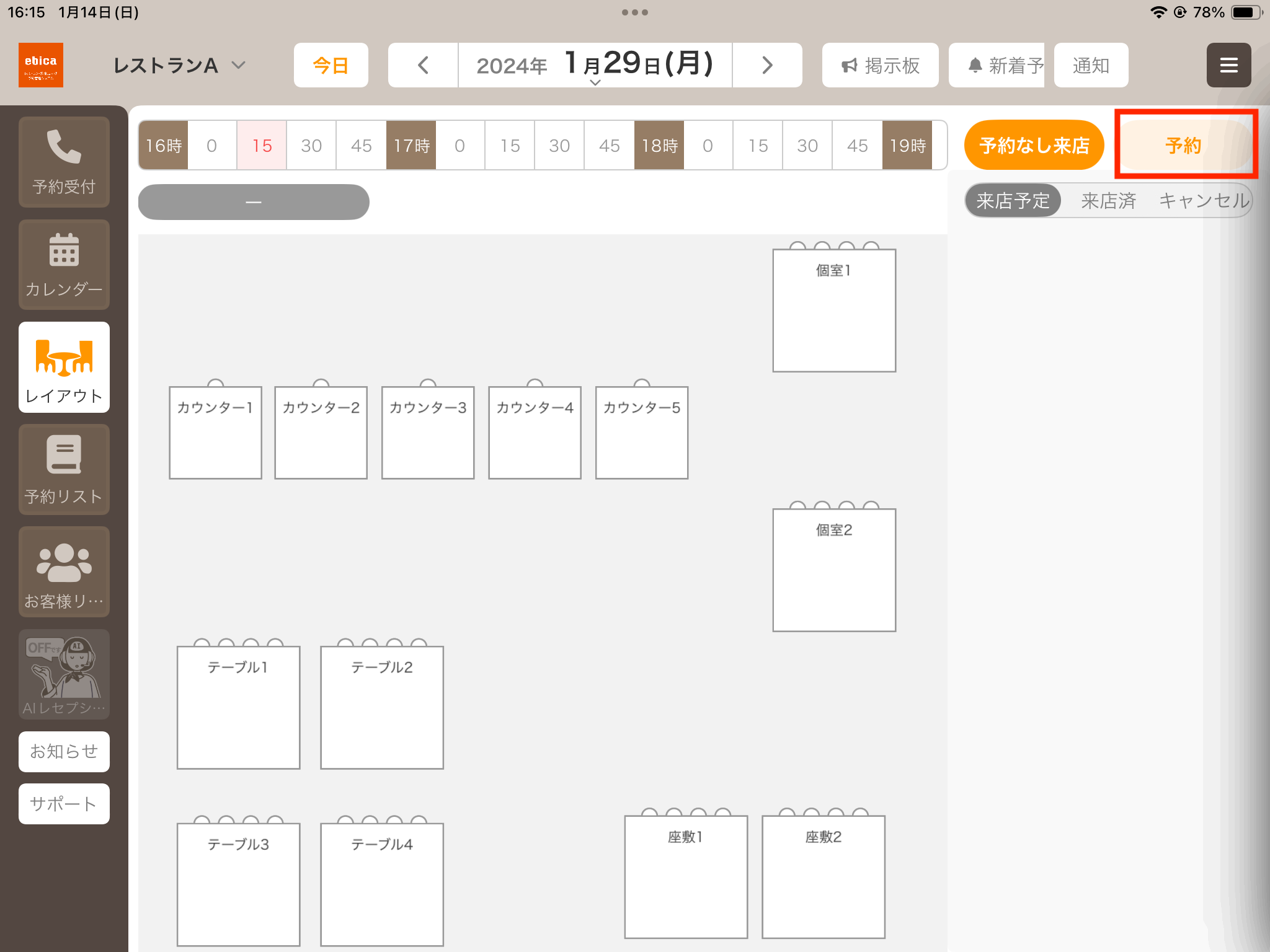Viewport: 1270px width, 952px height.
Task: Open the 予約受付 phone icon
Action: coord(64,162)
